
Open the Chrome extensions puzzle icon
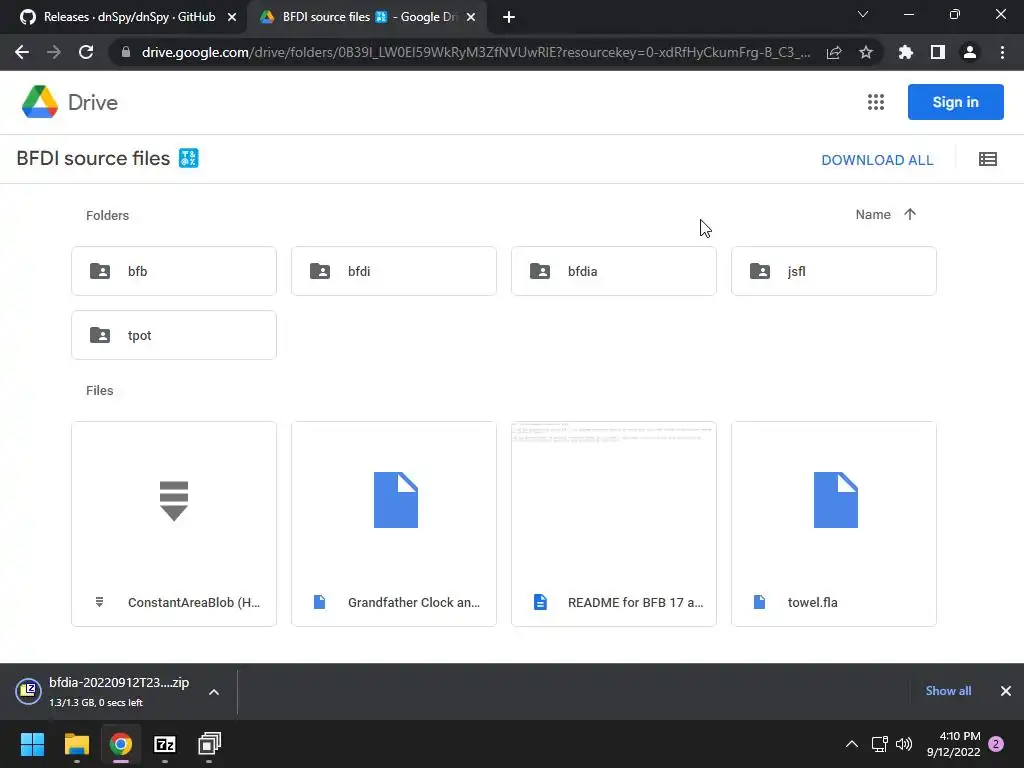(x=905, y=52)
